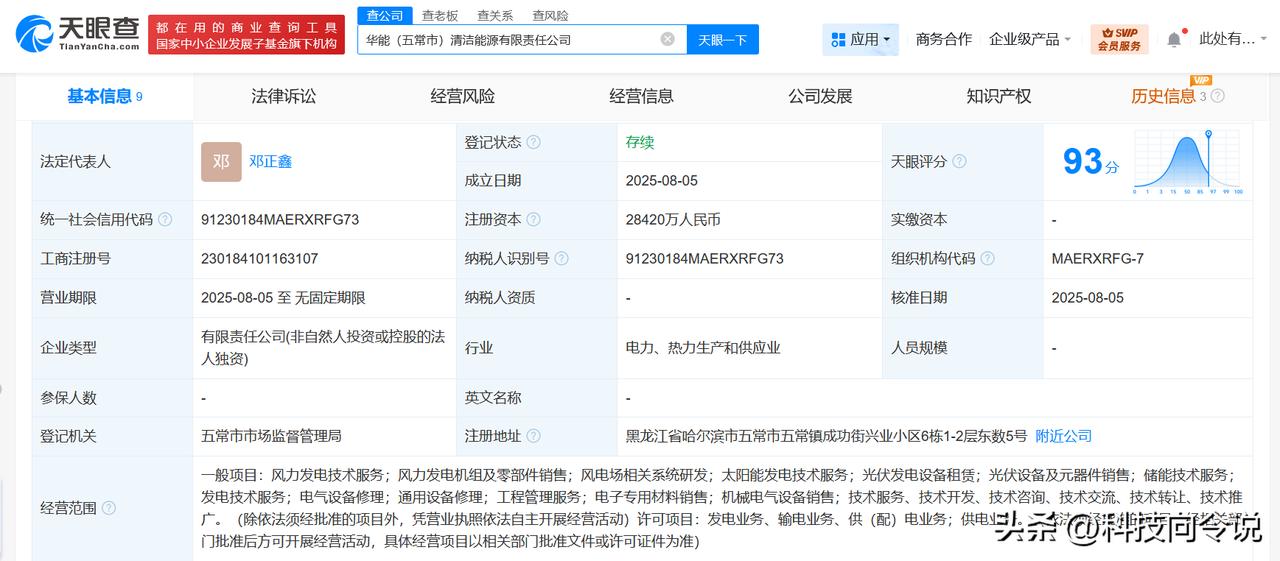Screen dimensions: 1280x561
Task: Click the TianYanCha logo
Action: click(78, 33)
